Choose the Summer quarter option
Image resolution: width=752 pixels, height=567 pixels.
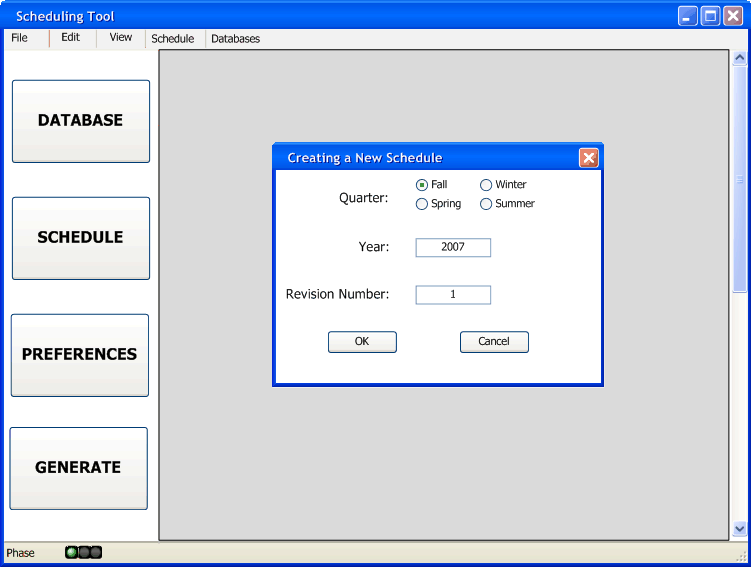click(486, 204)
